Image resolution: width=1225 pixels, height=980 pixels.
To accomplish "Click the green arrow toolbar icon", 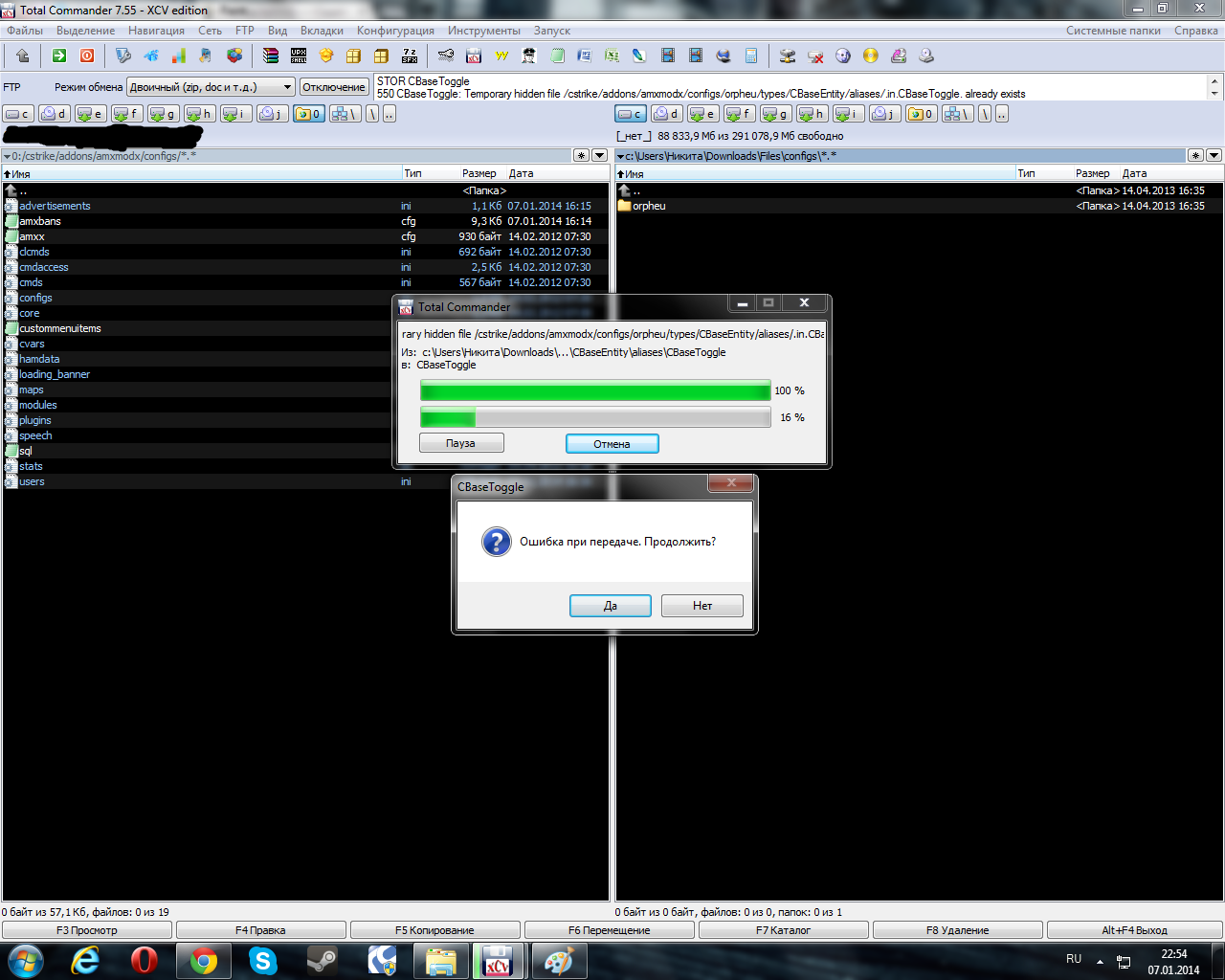I will (x=59, y=56).
